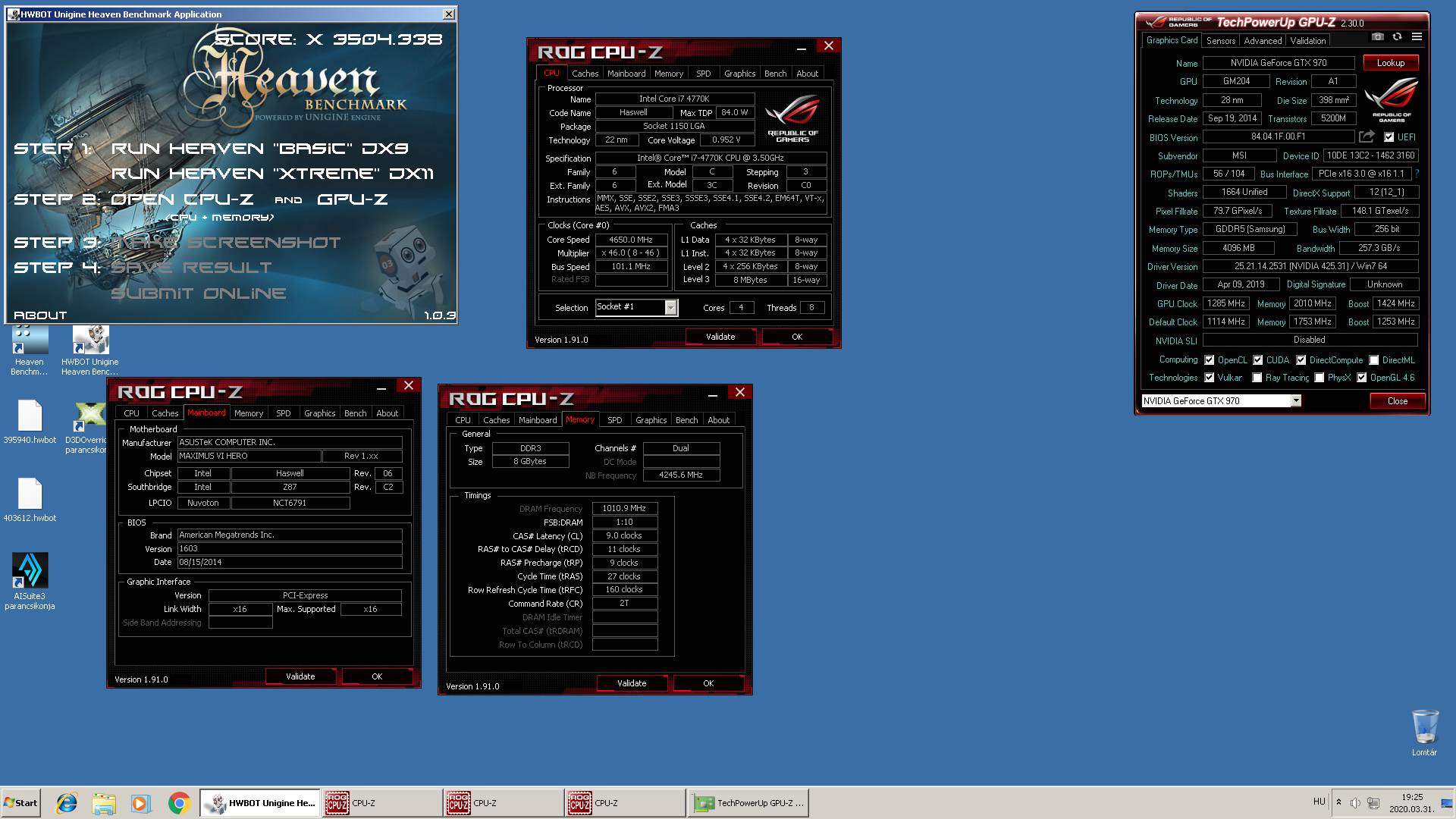Open the SPD tab in the CPU-Z Memory window

(615, 420)
